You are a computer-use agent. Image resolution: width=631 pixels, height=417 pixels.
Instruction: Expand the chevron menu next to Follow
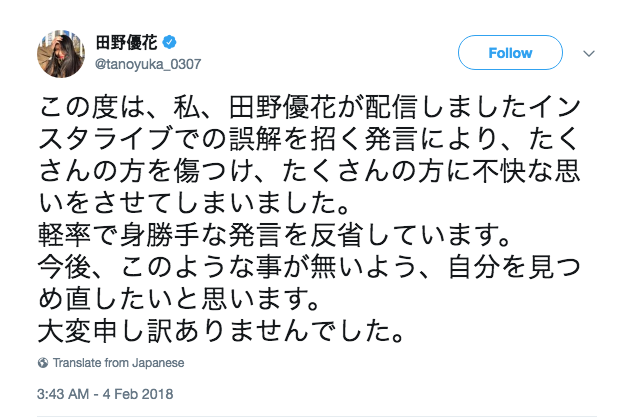(590, 53)
